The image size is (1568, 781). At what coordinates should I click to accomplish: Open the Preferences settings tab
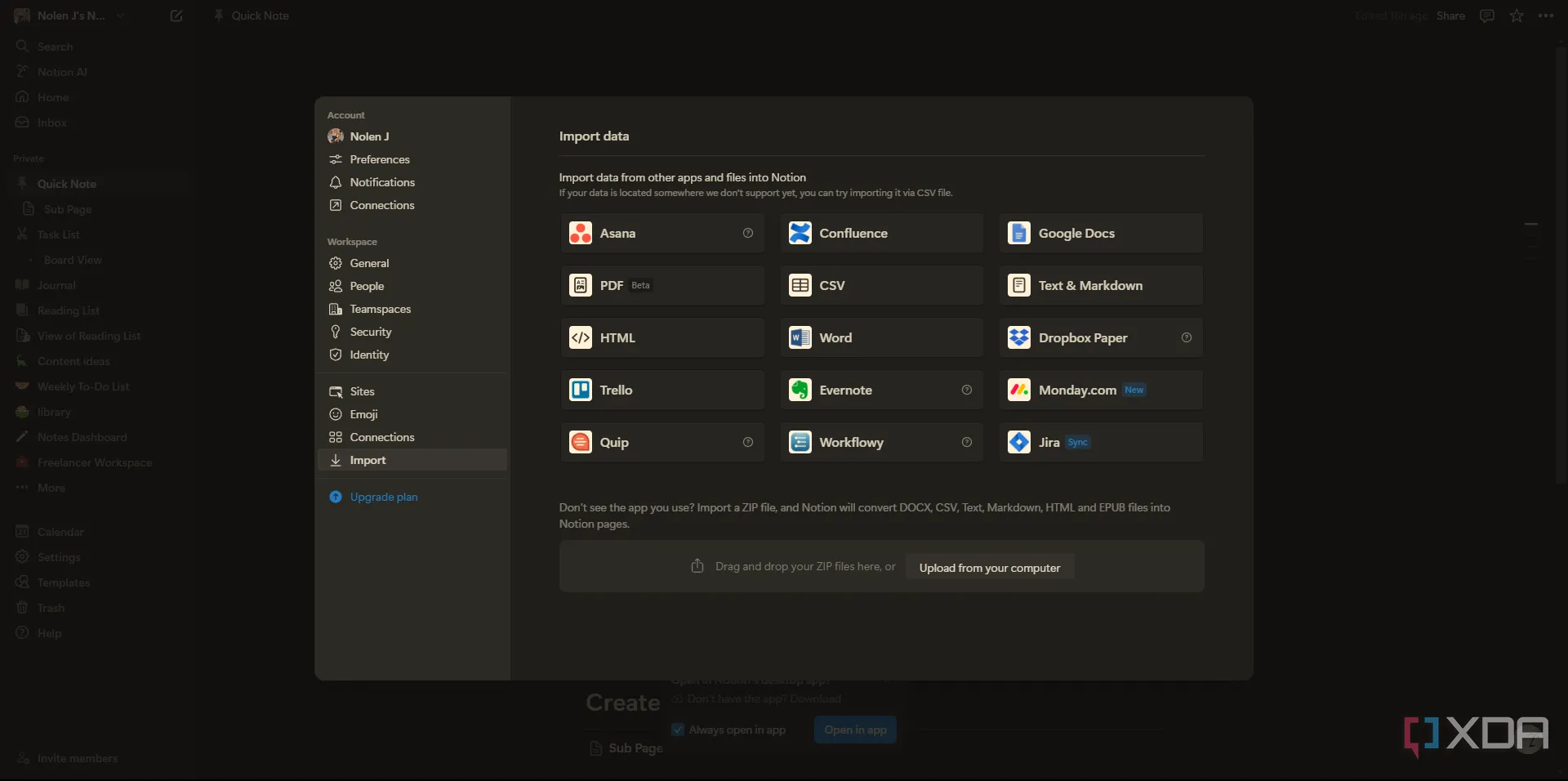379,159
